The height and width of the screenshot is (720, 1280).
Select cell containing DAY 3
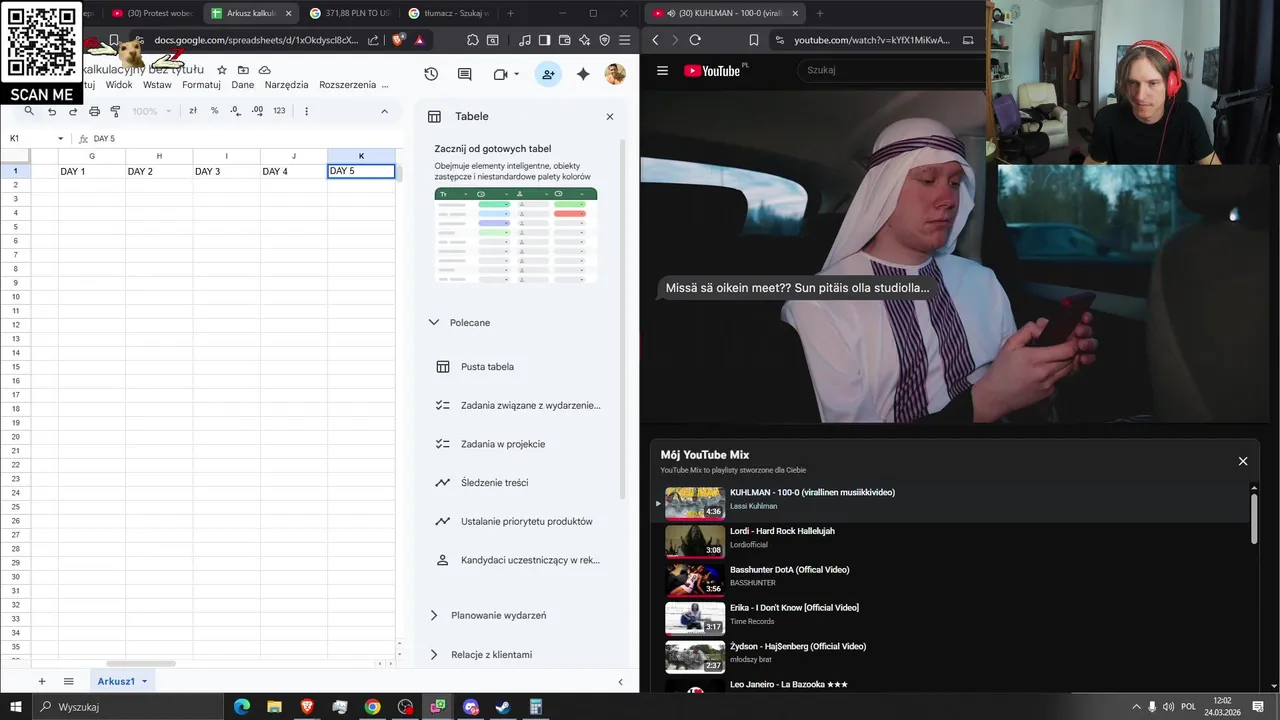[226, 171]
